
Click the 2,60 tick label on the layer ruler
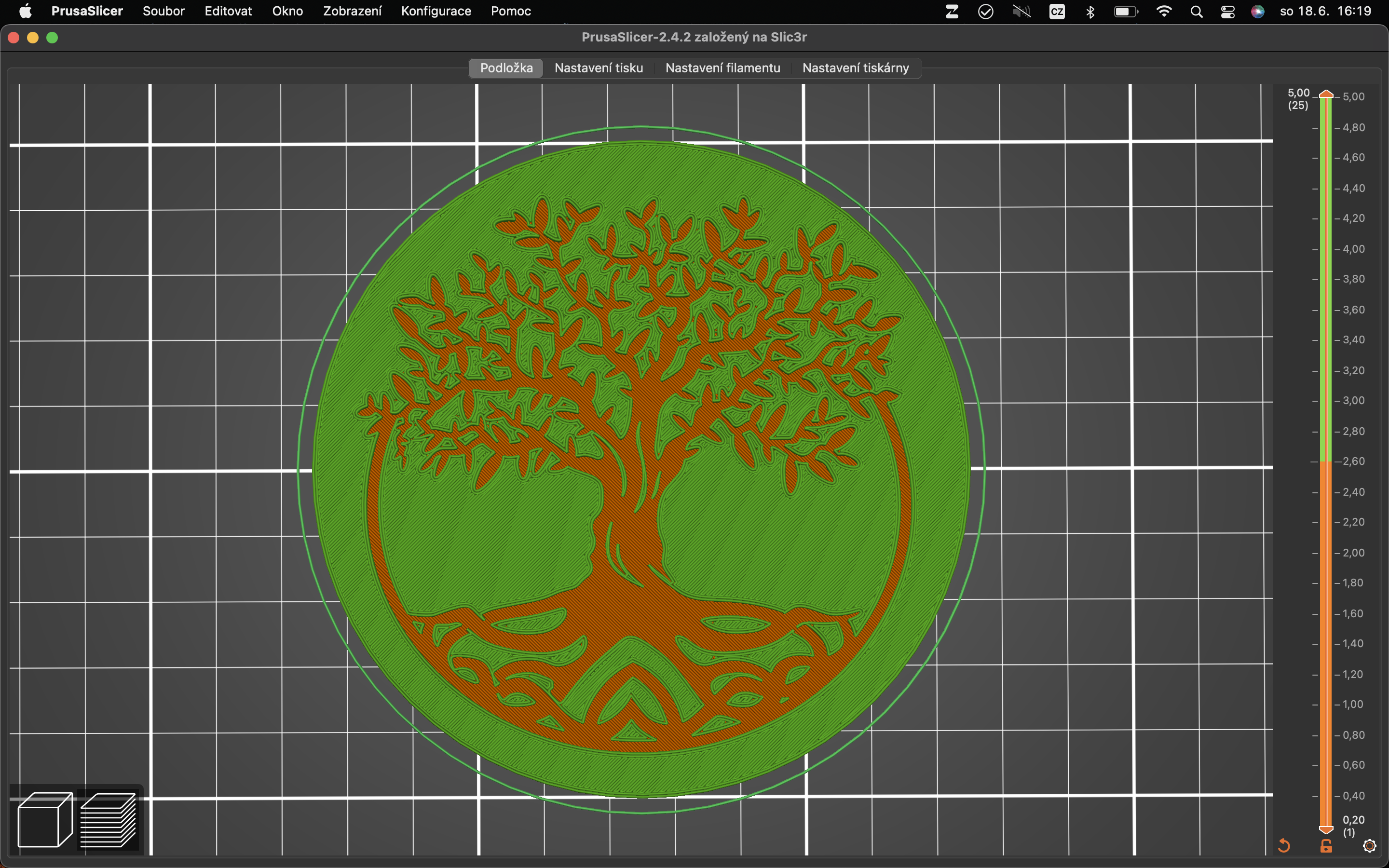[x=1353, y=461]
